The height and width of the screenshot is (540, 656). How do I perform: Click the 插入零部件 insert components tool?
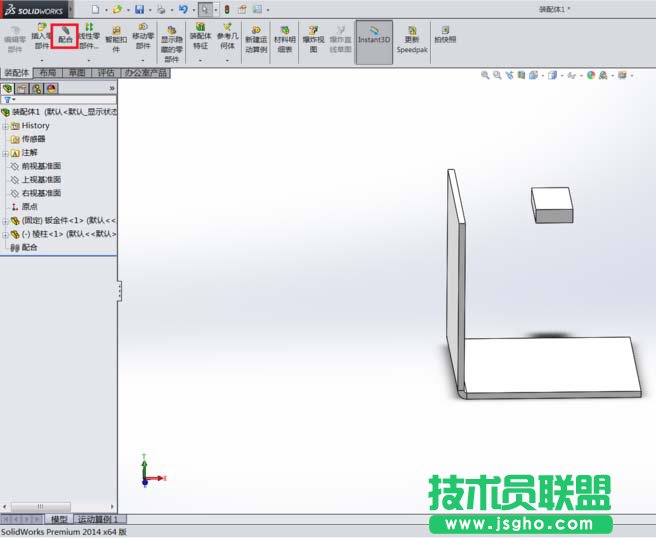tap(41, 36)
